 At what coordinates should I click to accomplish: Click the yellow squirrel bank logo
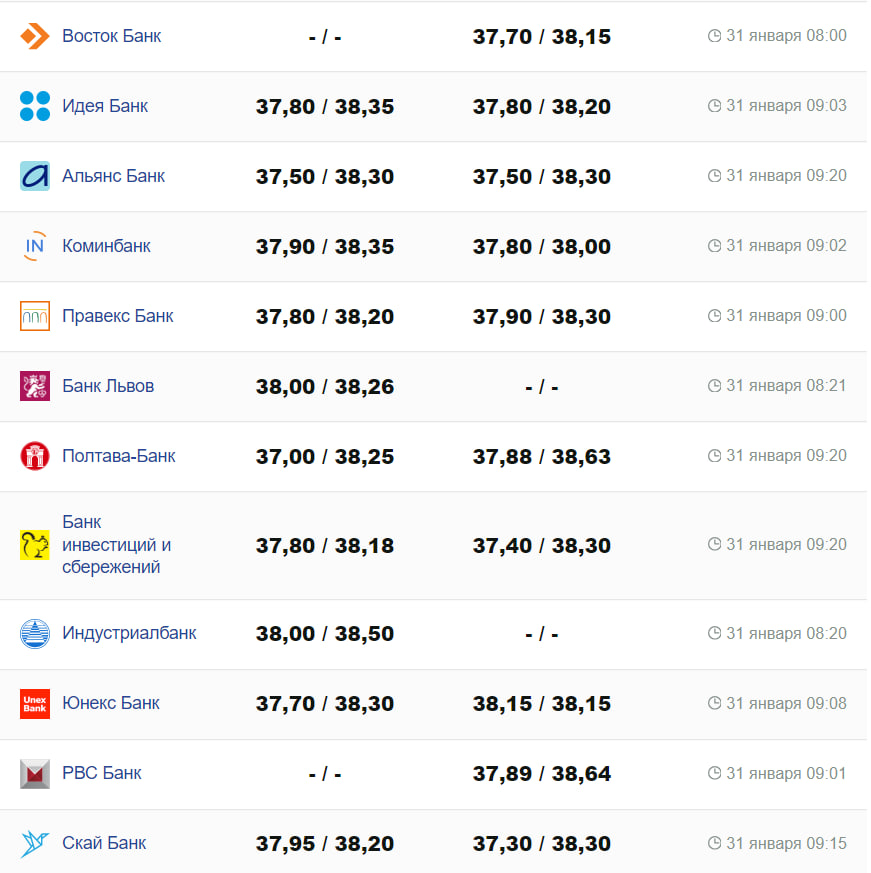[x=35, y=545]
